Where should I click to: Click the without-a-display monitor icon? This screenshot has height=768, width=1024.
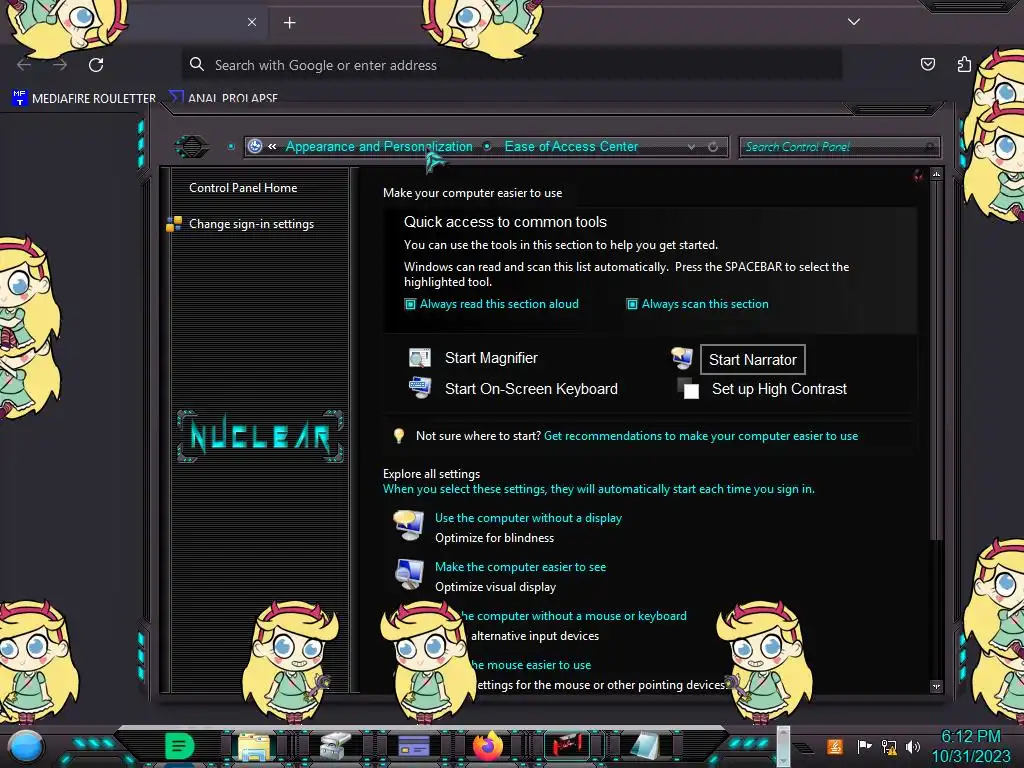(x=409, y=526)
